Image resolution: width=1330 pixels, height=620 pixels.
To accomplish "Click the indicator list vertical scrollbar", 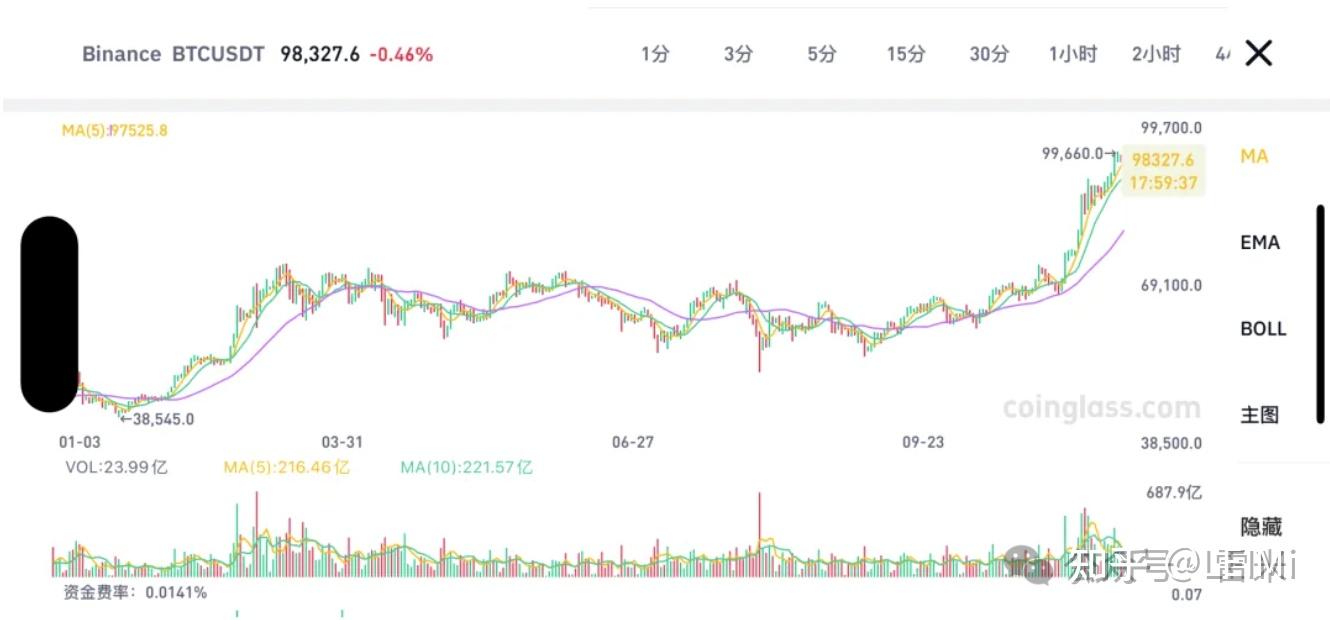I will pos(1320,314).
